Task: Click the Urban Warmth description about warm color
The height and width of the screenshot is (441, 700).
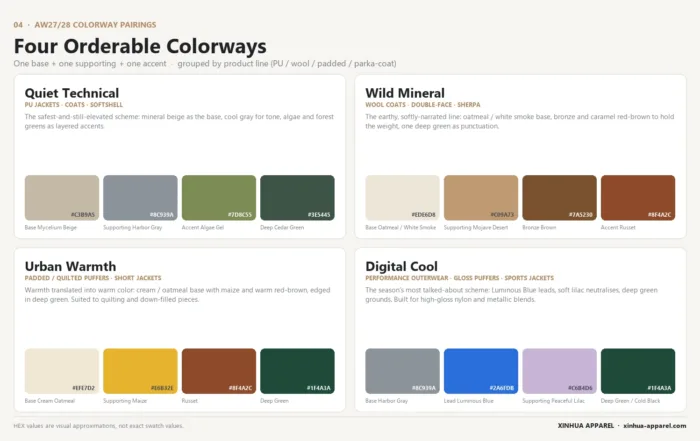Action: [x=177, y=295]
